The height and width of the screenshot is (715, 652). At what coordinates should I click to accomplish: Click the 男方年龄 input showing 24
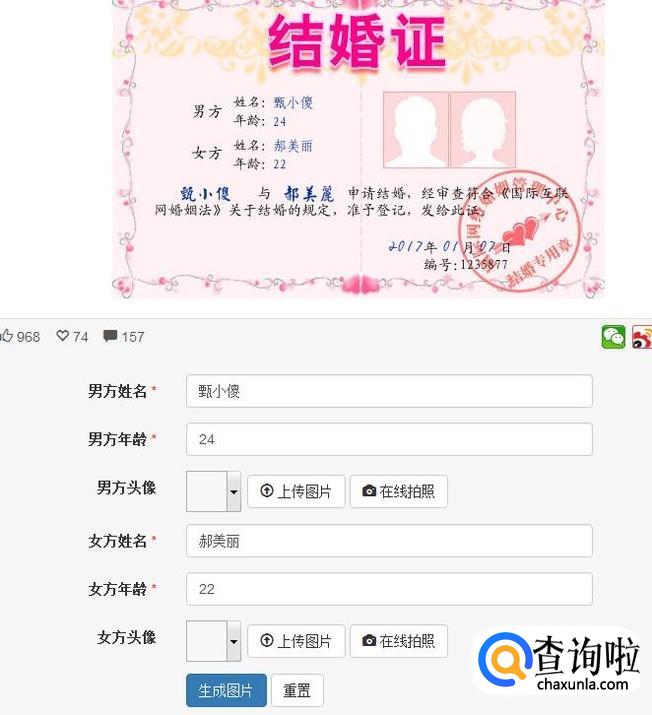point(389,439)
